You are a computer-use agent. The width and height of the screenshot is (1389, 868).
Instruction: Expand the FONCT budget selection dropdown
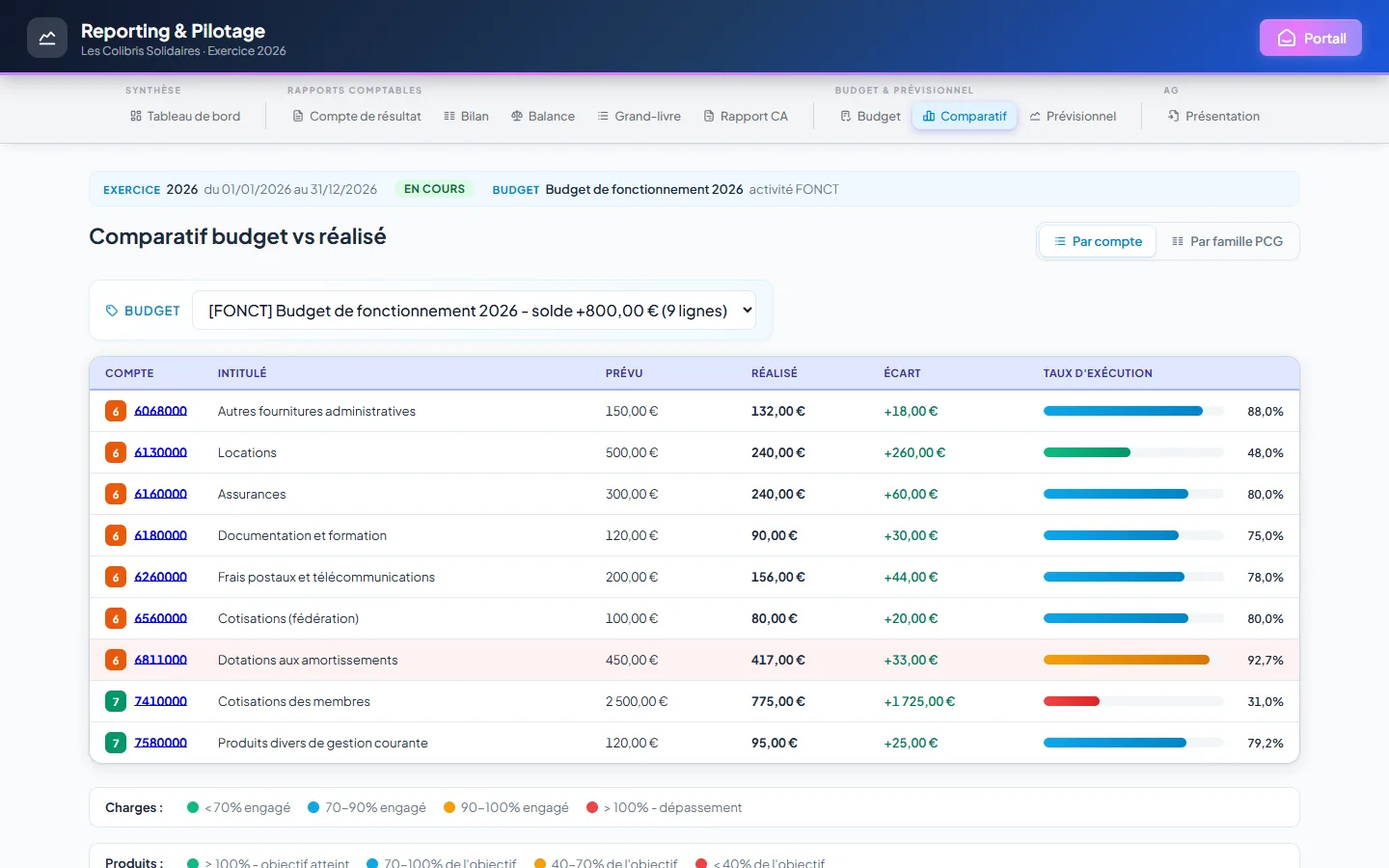tap(474, 311)
